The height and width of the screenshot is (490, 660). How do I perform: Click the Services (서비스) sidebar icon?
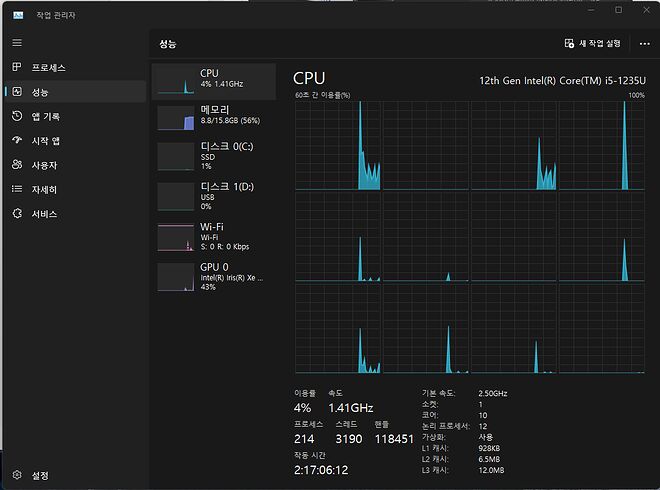click(17, 213)
